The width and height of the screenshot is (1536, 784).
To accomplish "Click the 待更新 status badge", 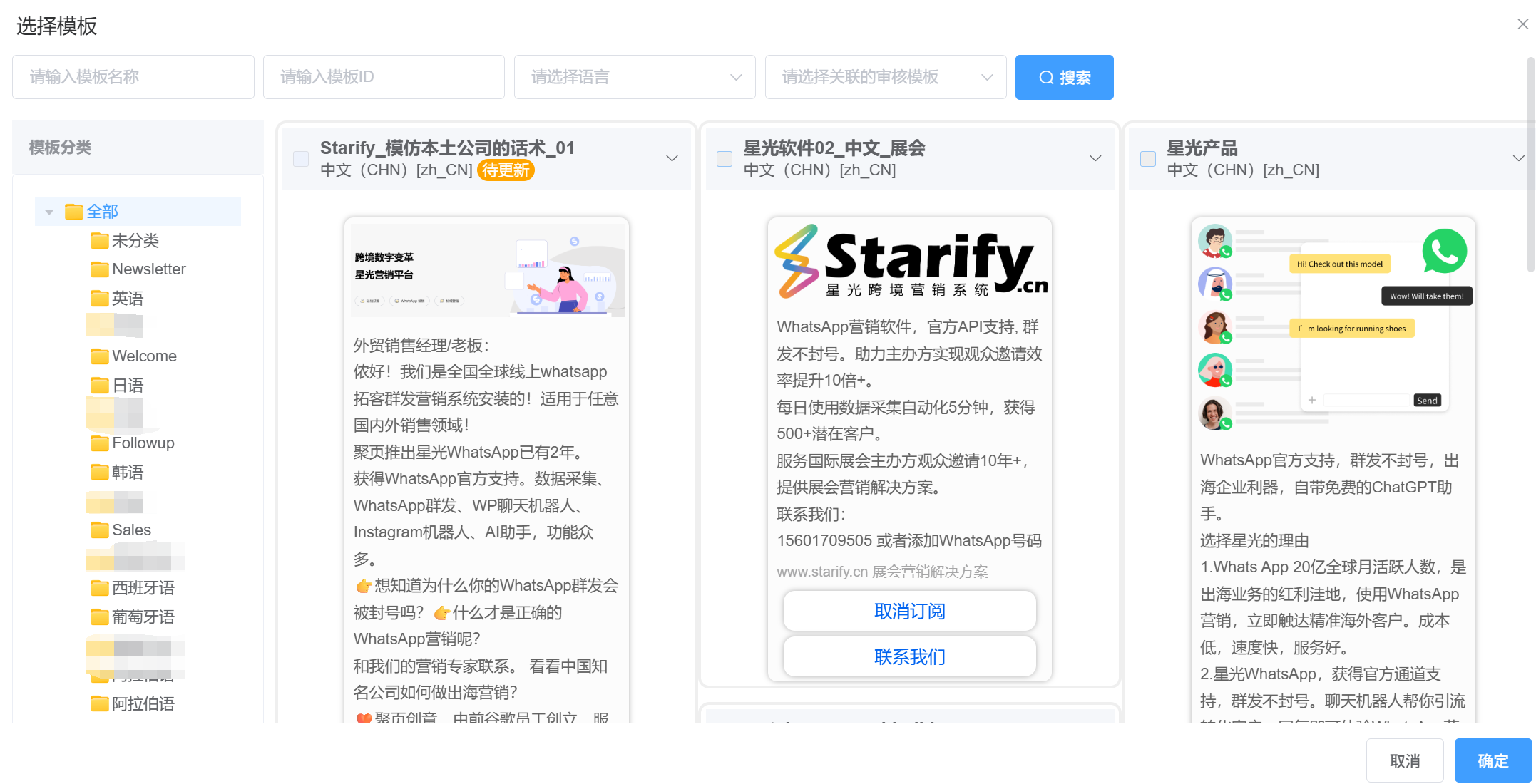I will (x=506, y=170).
